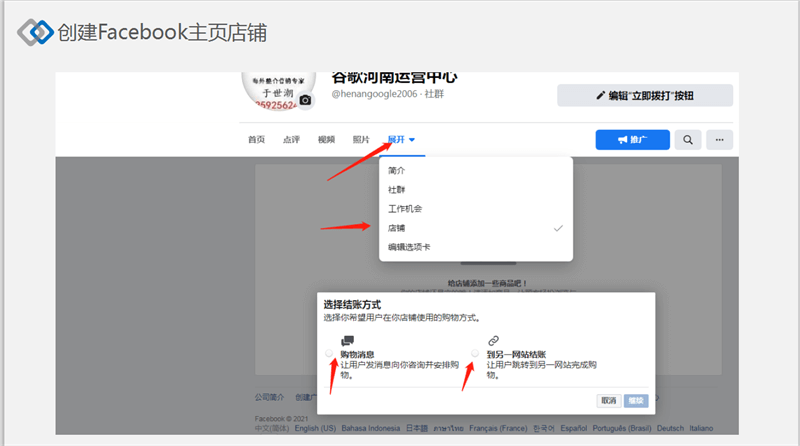
Task: Switch to the 照片 tab
Action: pos(361,139)
